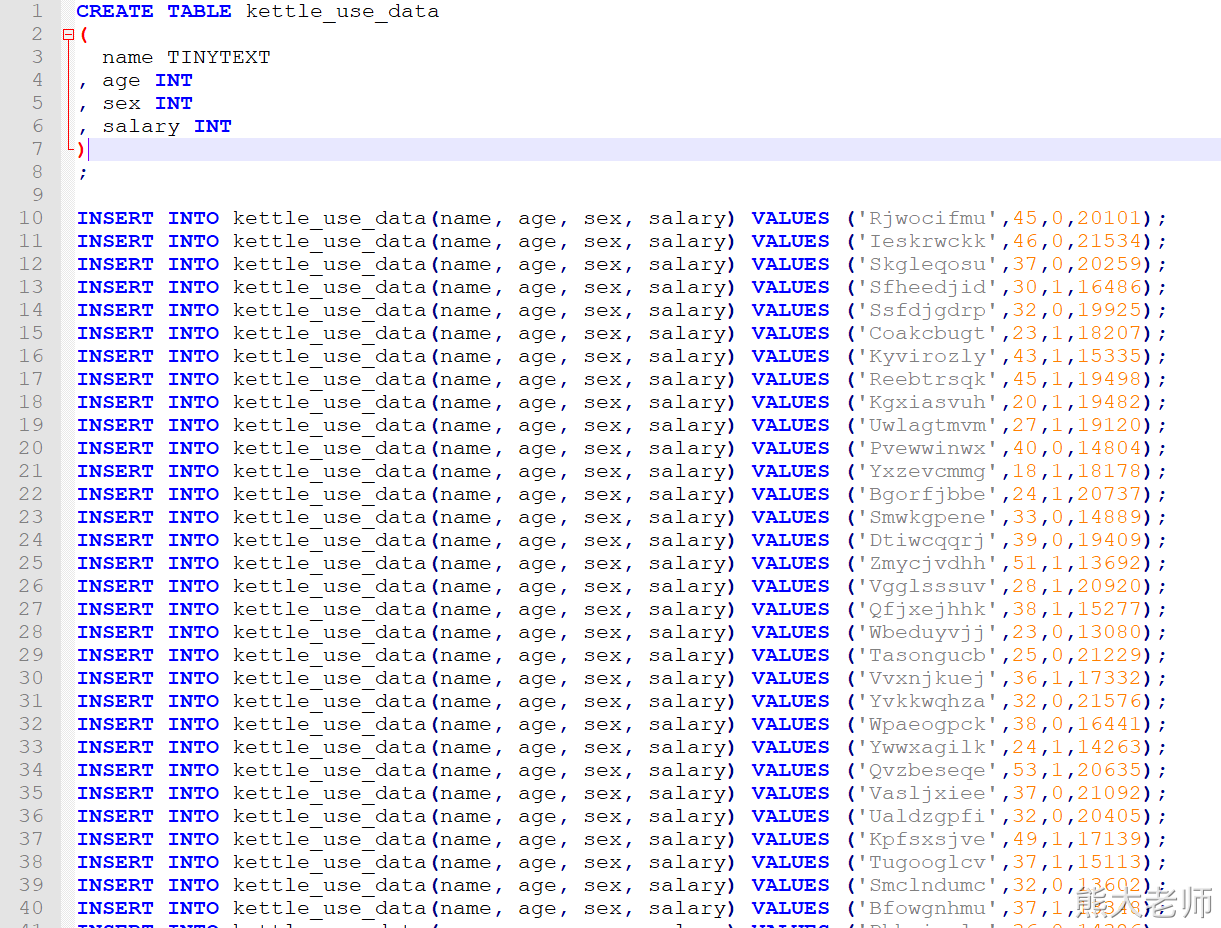Place cursor after closing parenthesis on line 7
The width and height of the screenshot is (1221, 928).
[x=89, y=150]
